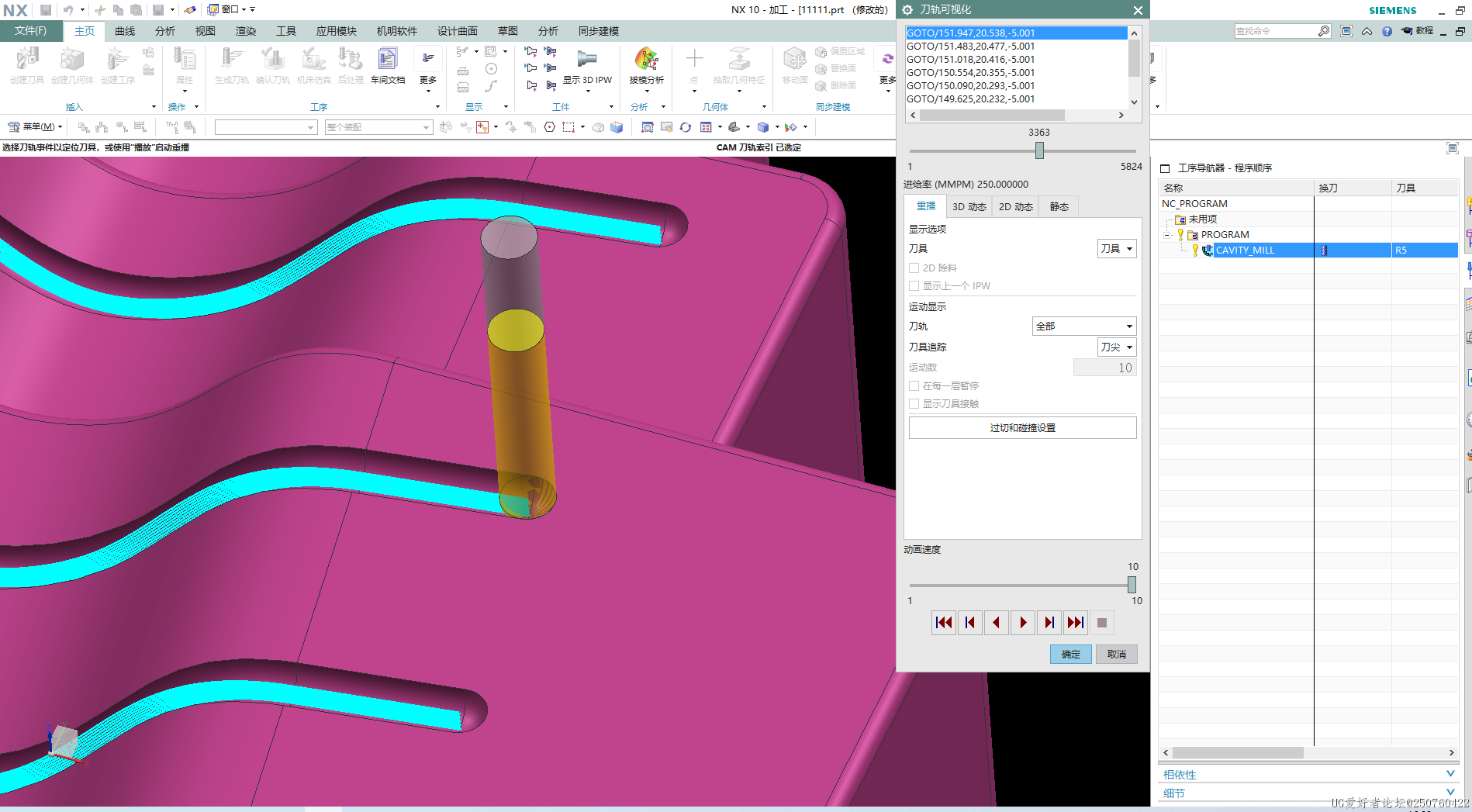Click 显示 3D IPW icon
Viewport: 1472px width, 812px height.
(587, 65)
